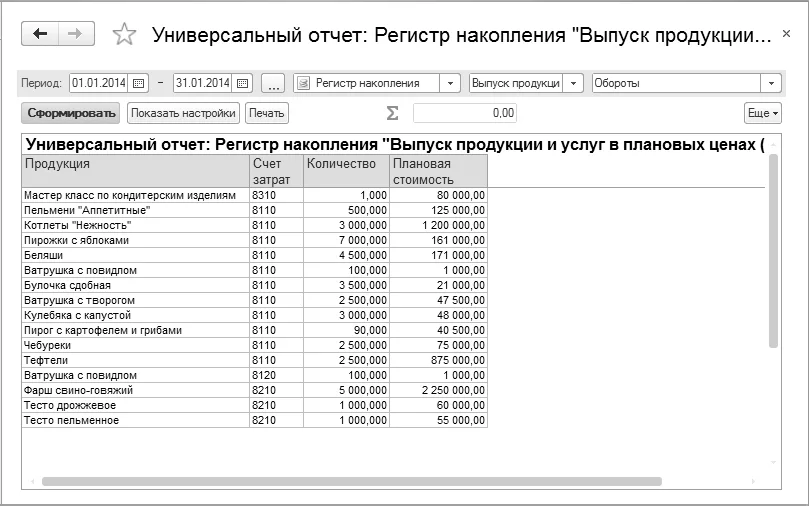Click the horizontal scrollbar thumb

pos(352,481)
